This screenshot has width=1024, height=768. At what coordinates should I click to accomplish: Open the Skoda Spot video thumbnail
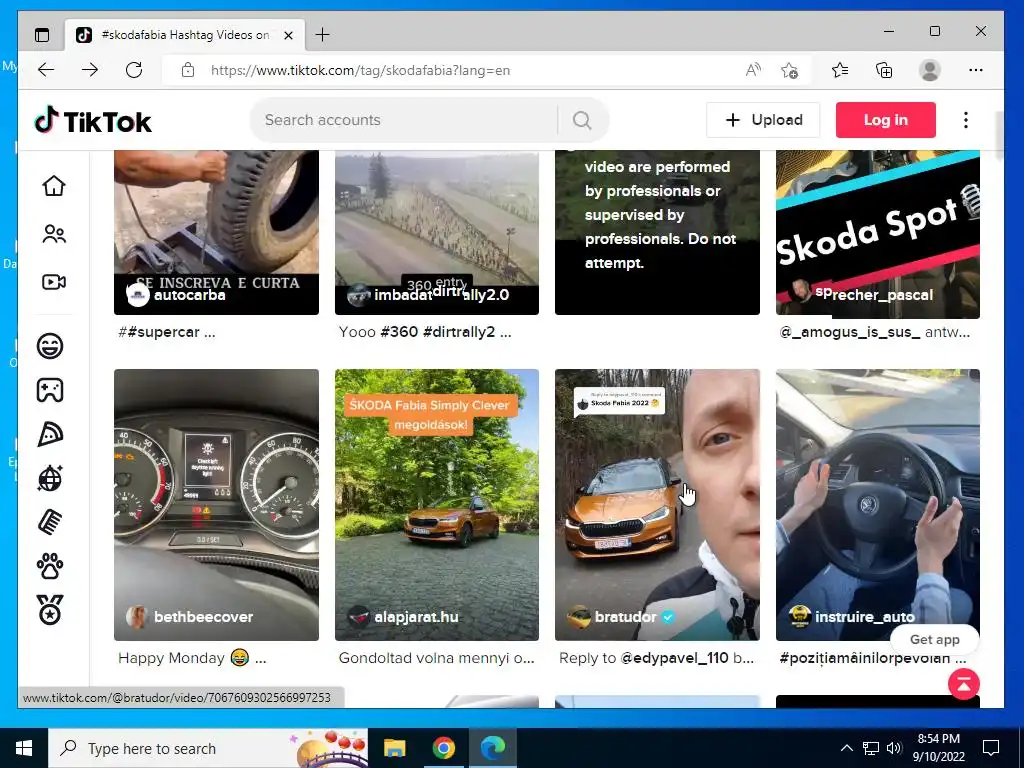[878, 234]
